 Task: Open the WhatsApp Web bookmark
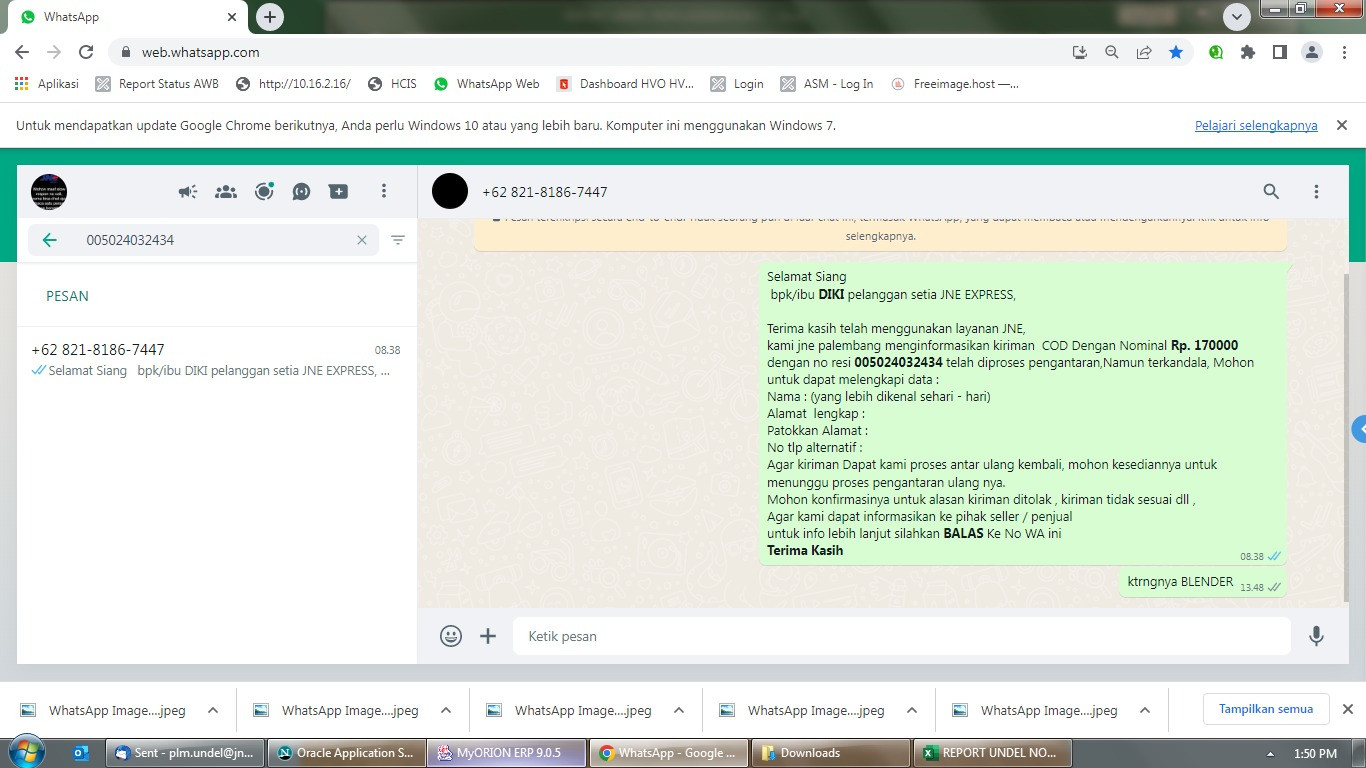[x=487, y=84]
